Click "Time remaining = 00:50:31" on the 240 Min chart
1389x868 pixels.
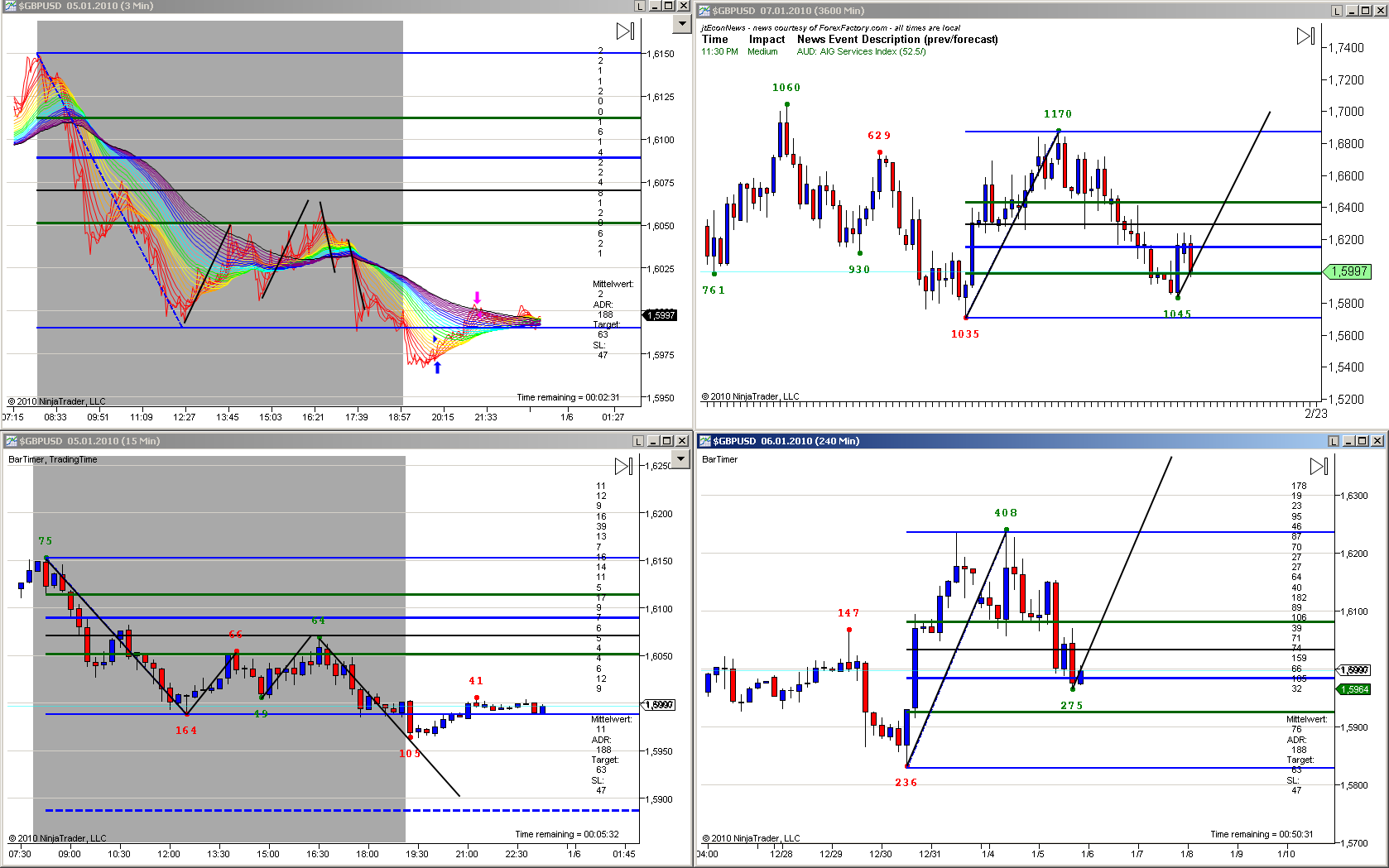tap(1262, 834)
